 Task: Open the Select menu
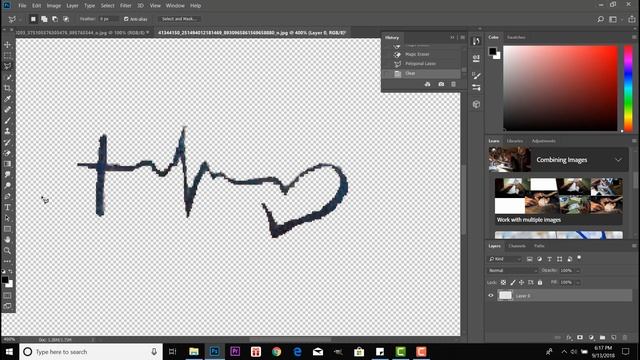tap(107, 6)
